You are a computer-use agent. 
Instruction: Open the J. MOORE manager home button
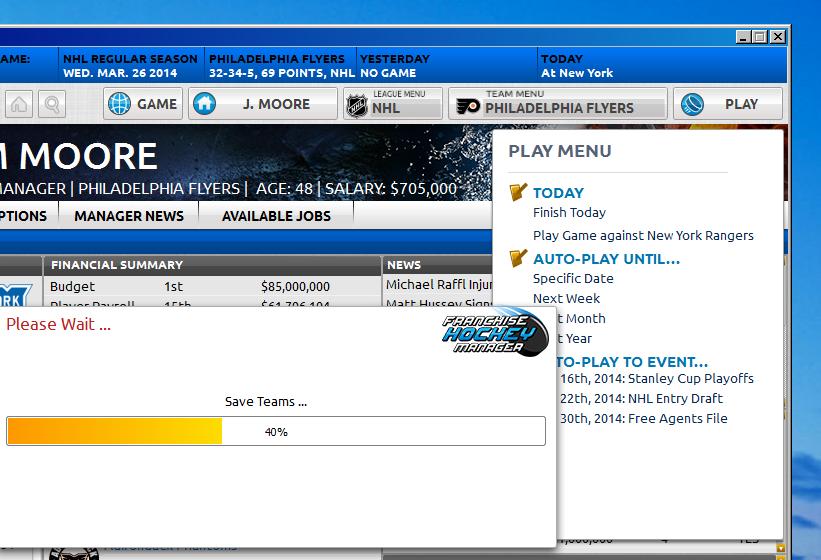tap(205, 104)
